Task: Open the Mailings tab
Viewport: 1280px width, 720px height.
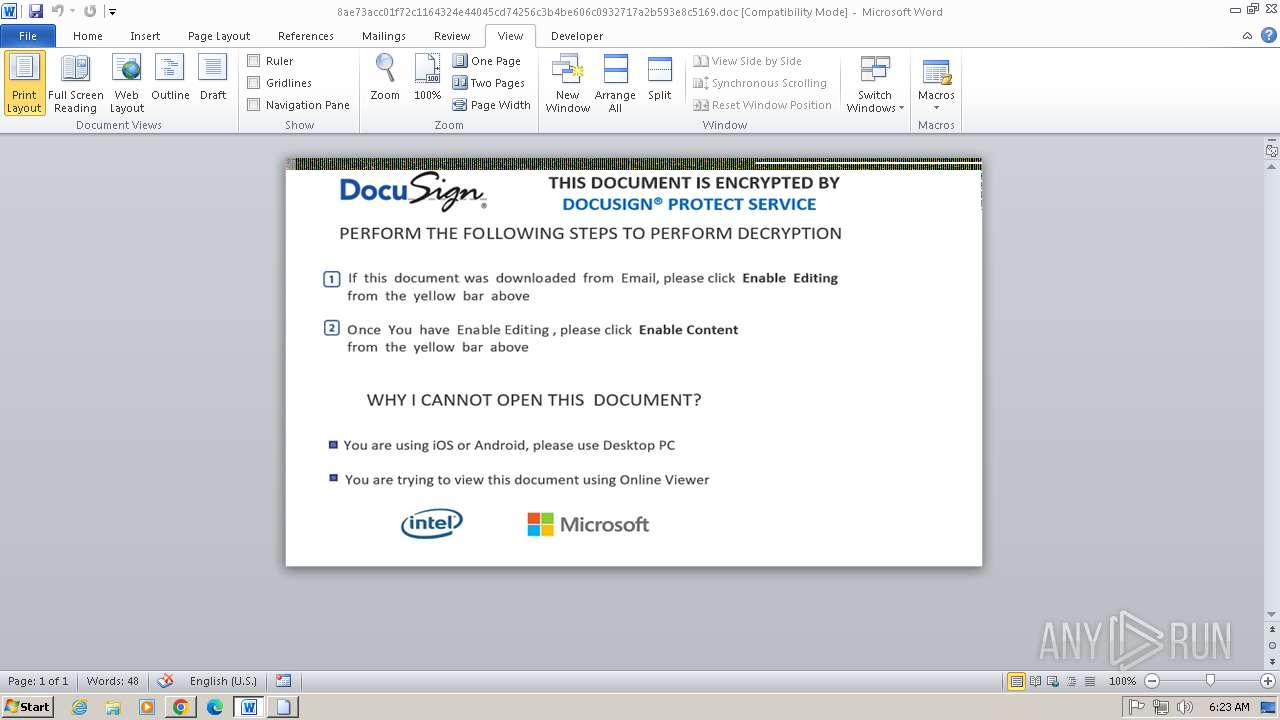Action: pyautogui.click(x=384, y=36)
